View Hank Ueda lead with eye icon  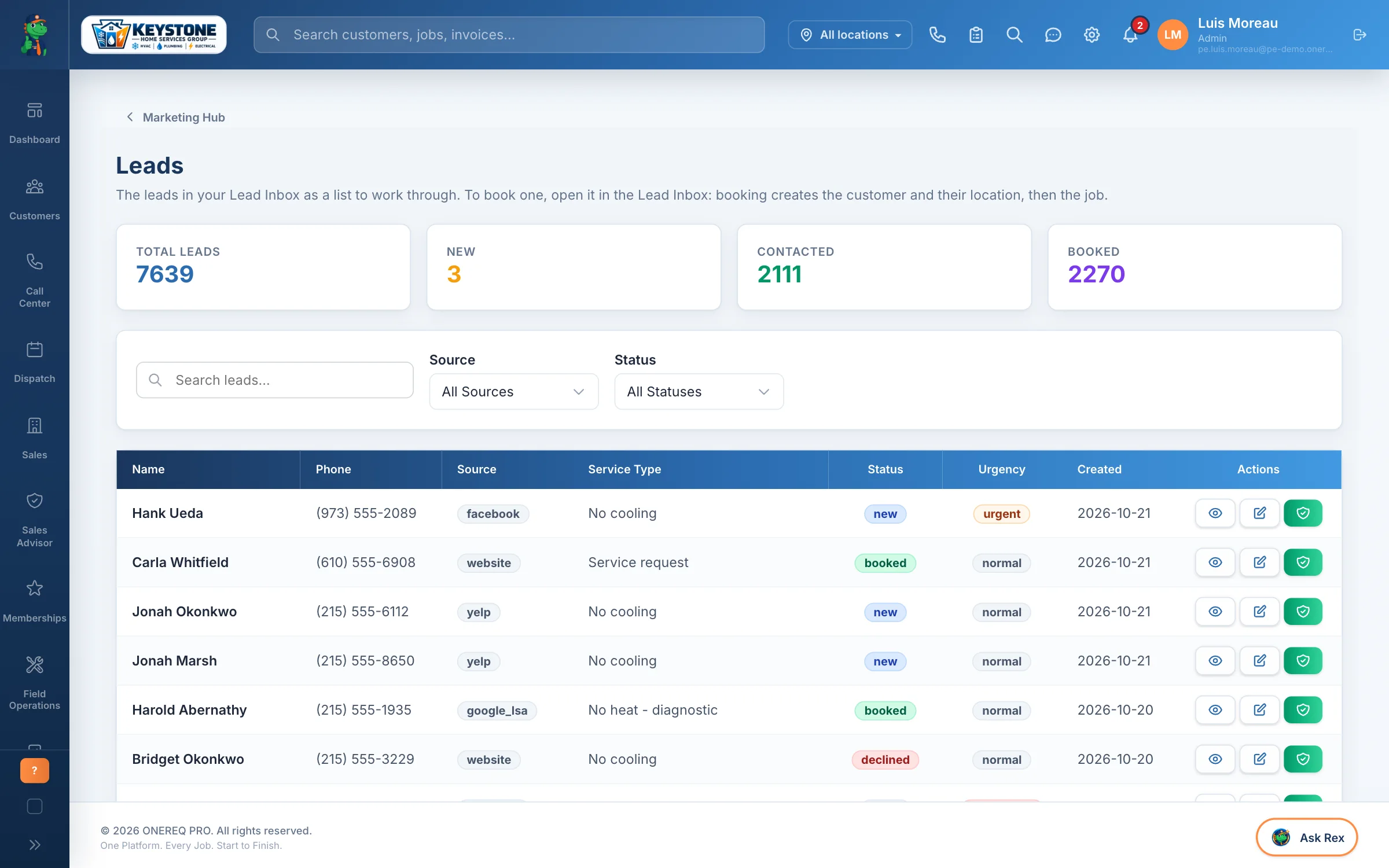[1215, 513]
